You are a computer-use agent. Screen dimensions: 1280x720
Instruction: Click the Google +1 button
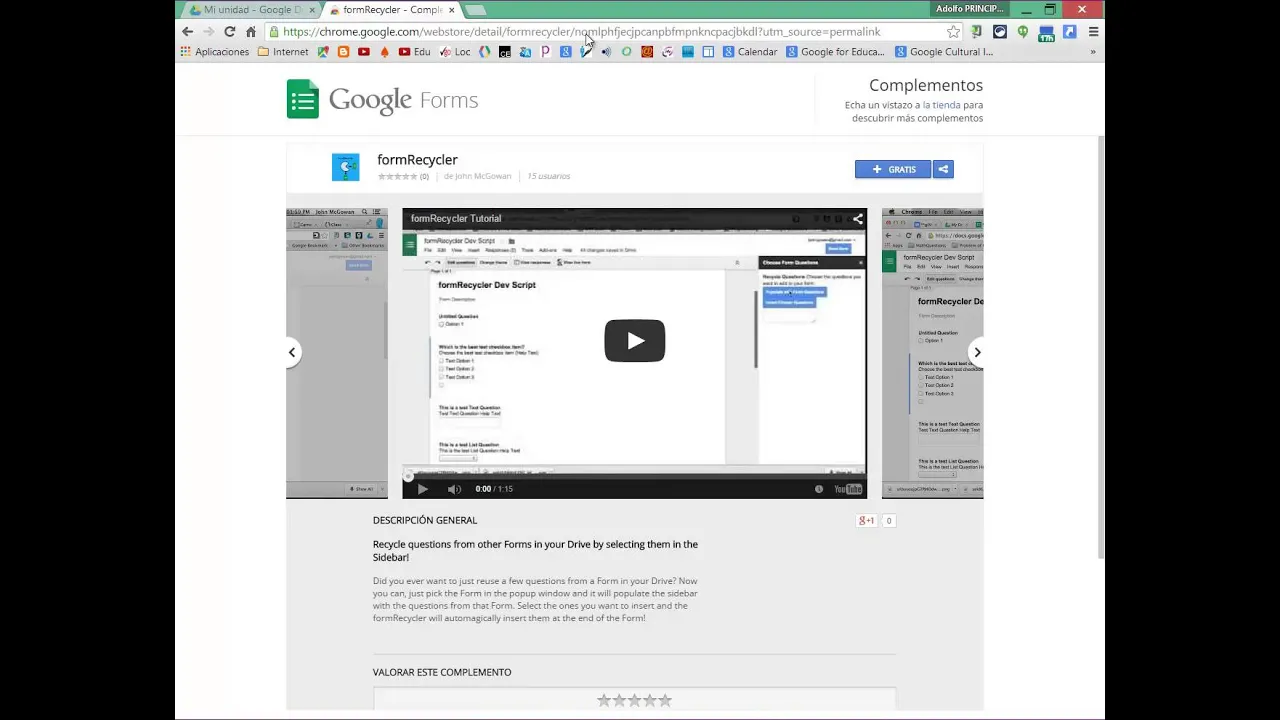click(867, 521)
